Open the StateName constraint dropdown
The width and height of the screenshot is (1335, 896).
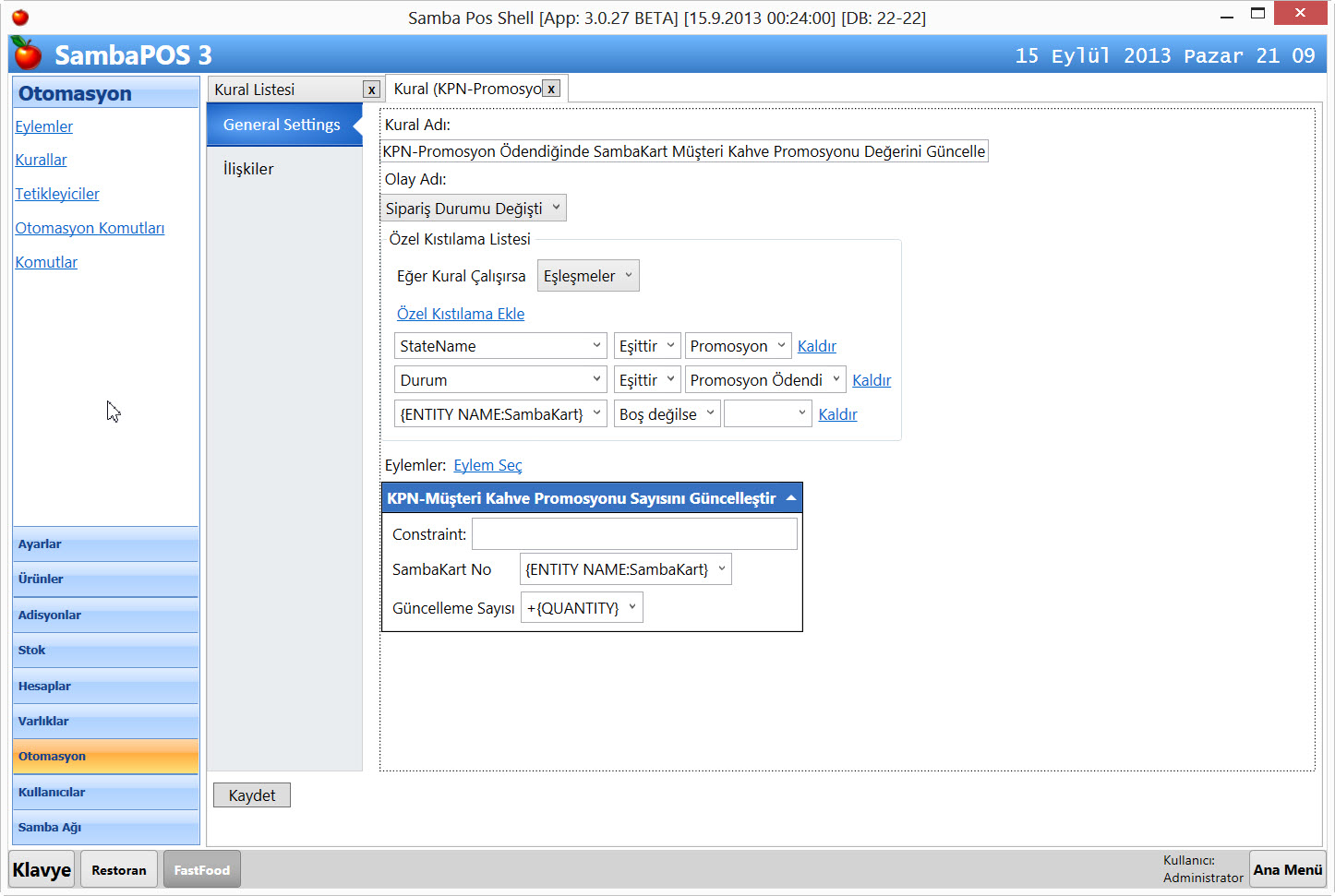[500, 346]
